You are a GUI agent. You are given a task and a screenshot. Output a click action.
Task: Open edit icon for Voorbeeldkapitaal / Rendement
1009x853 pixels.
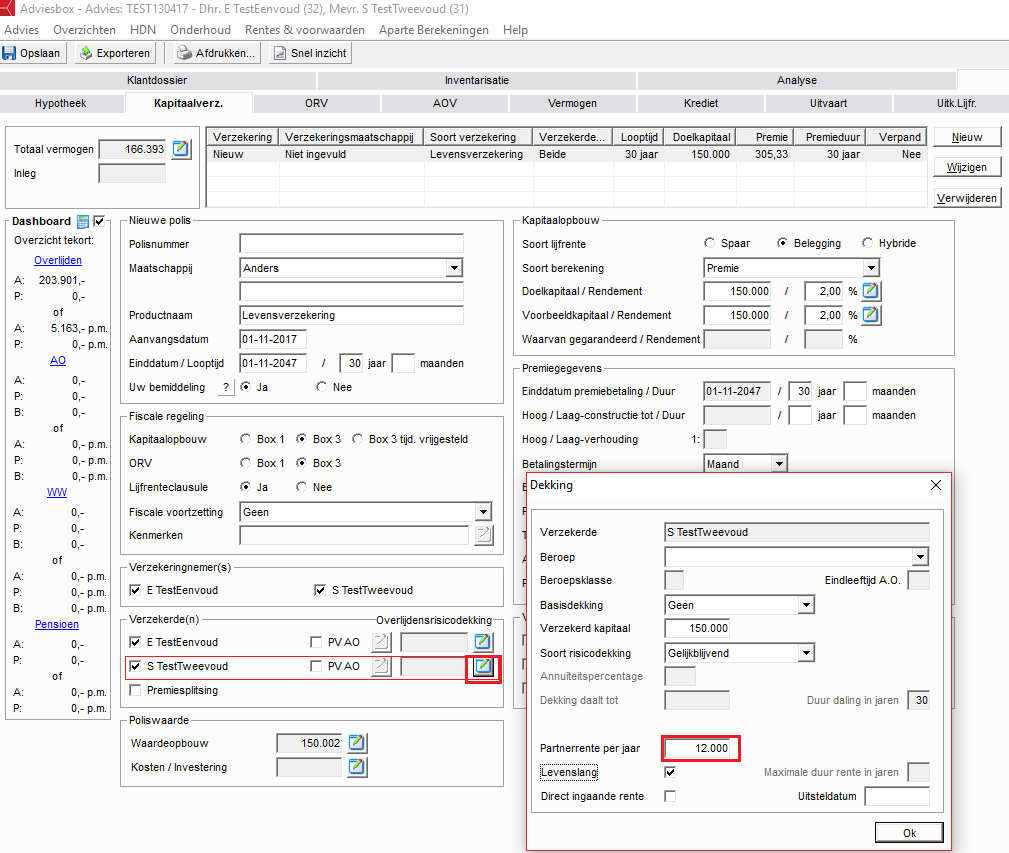click(871, 315)
